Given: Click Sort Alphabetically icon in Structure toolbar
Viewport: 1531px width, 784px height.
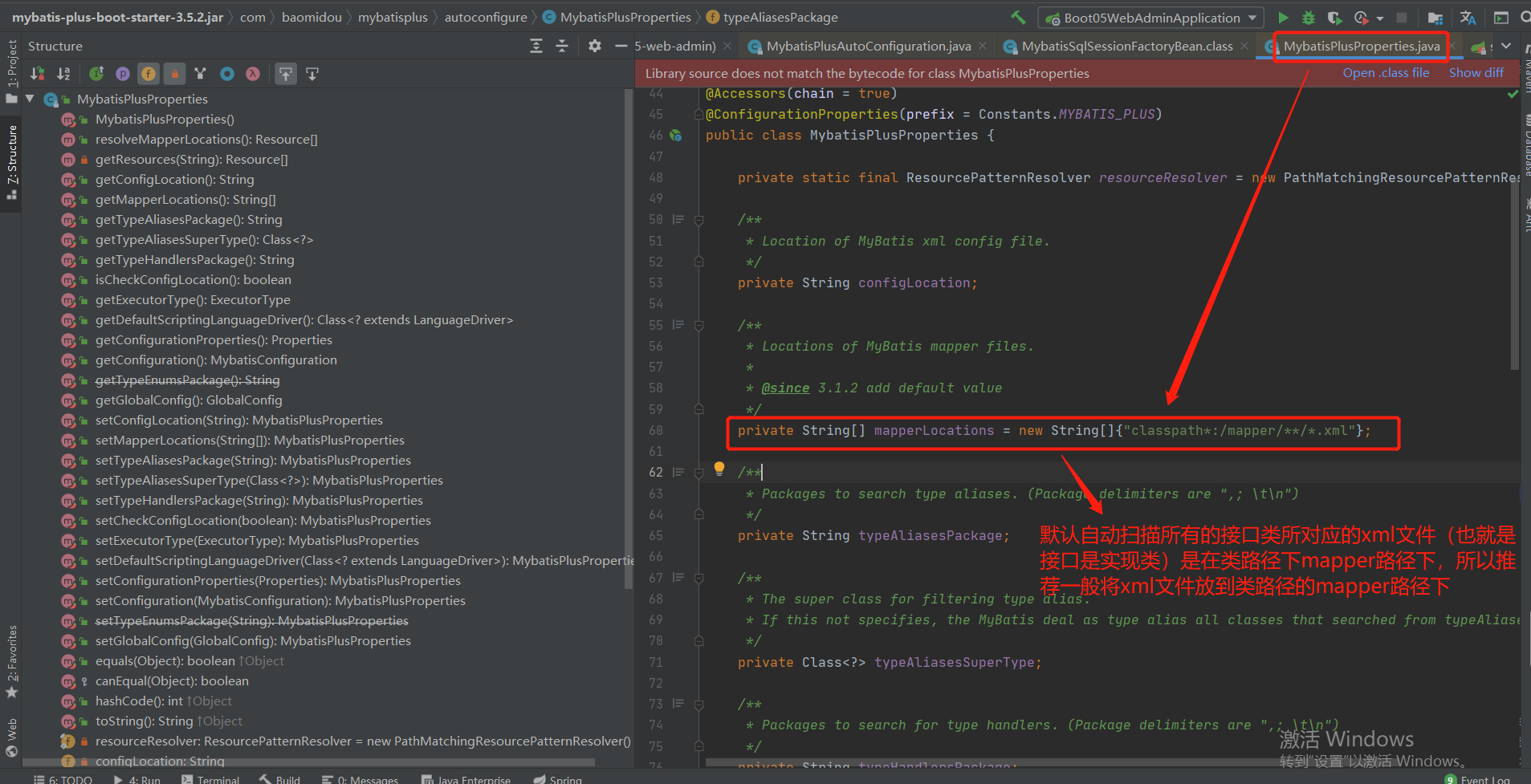Looking at the screenshot, I should 63,74.
